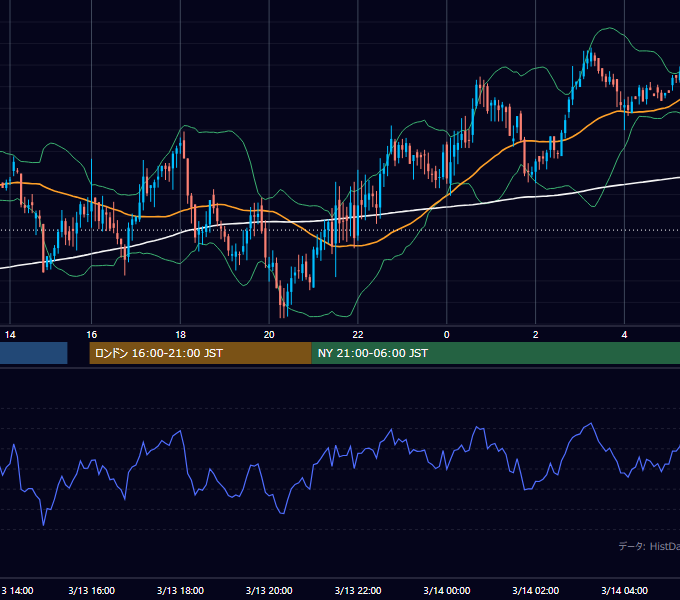Click the hour label 14 on price chart axis
Viewport: 680px width, 600px height.
click(10, 335)
